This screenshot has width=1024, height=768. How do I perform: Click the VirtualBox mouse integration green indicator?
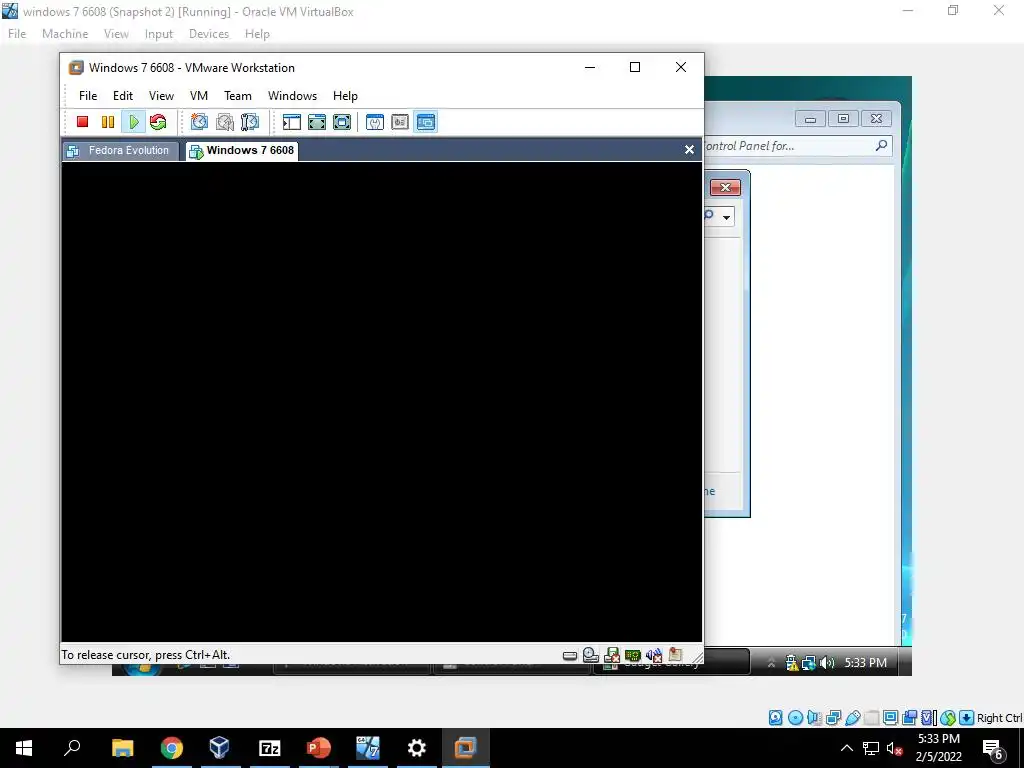point(948,718)
